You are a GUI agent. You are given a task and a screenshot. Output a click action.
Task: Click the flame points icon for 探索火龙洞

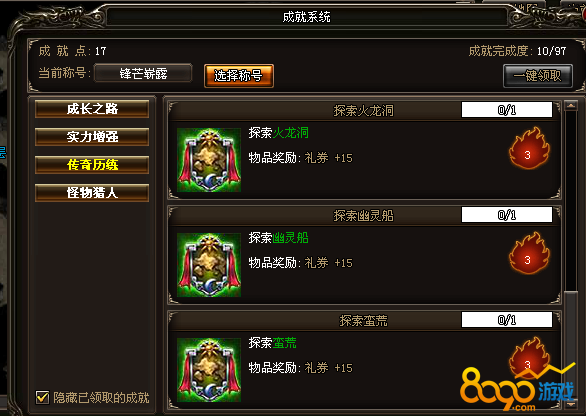point(529,148)
